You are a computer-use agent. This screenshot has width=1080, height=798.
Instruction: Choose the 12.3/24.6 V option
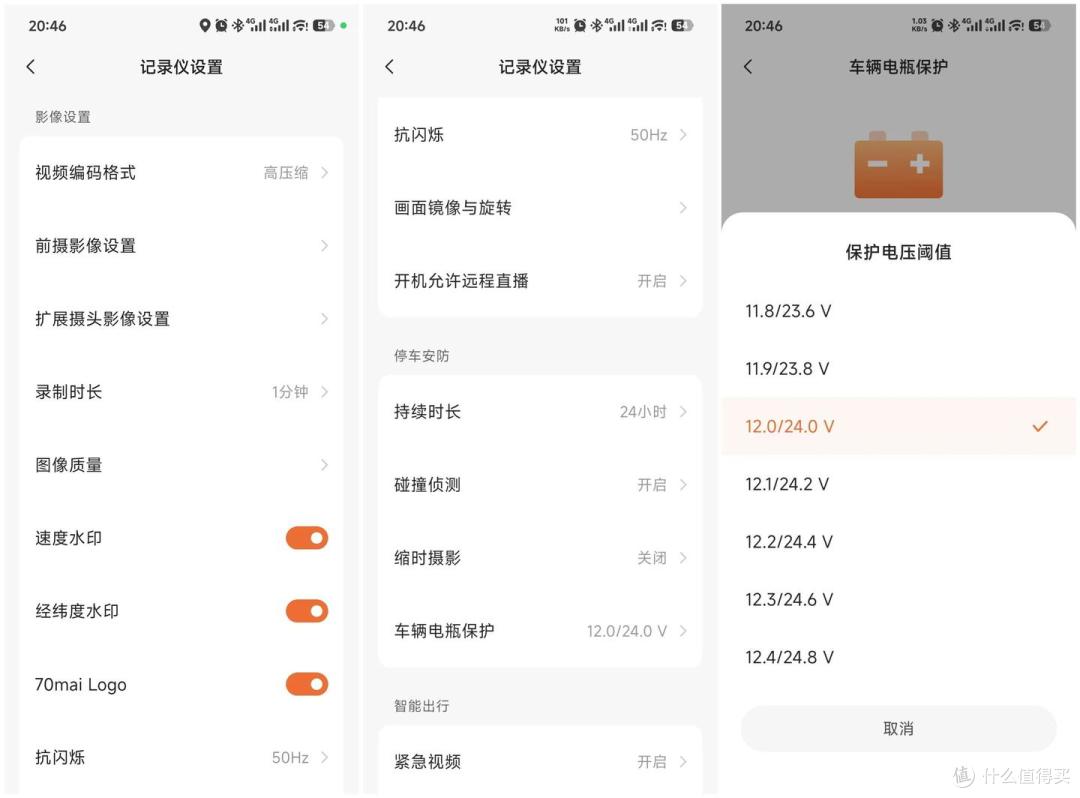tap(898, 600)
